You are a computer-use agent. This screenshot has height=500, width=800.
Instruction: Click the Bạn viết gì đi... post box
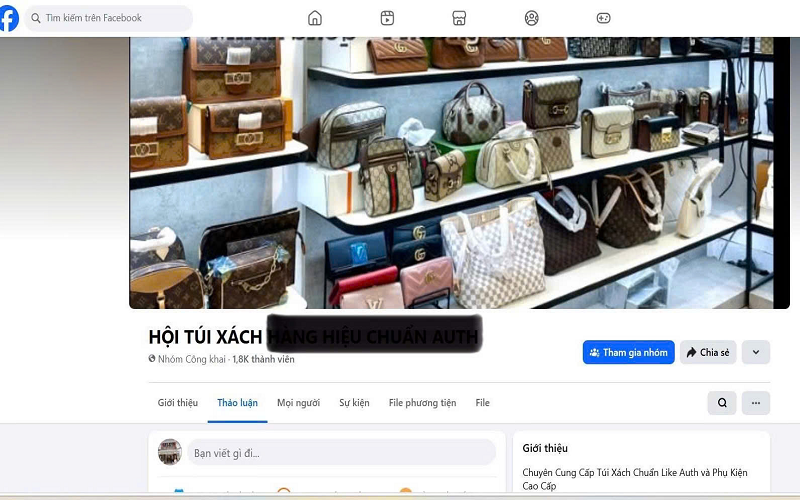342,453
